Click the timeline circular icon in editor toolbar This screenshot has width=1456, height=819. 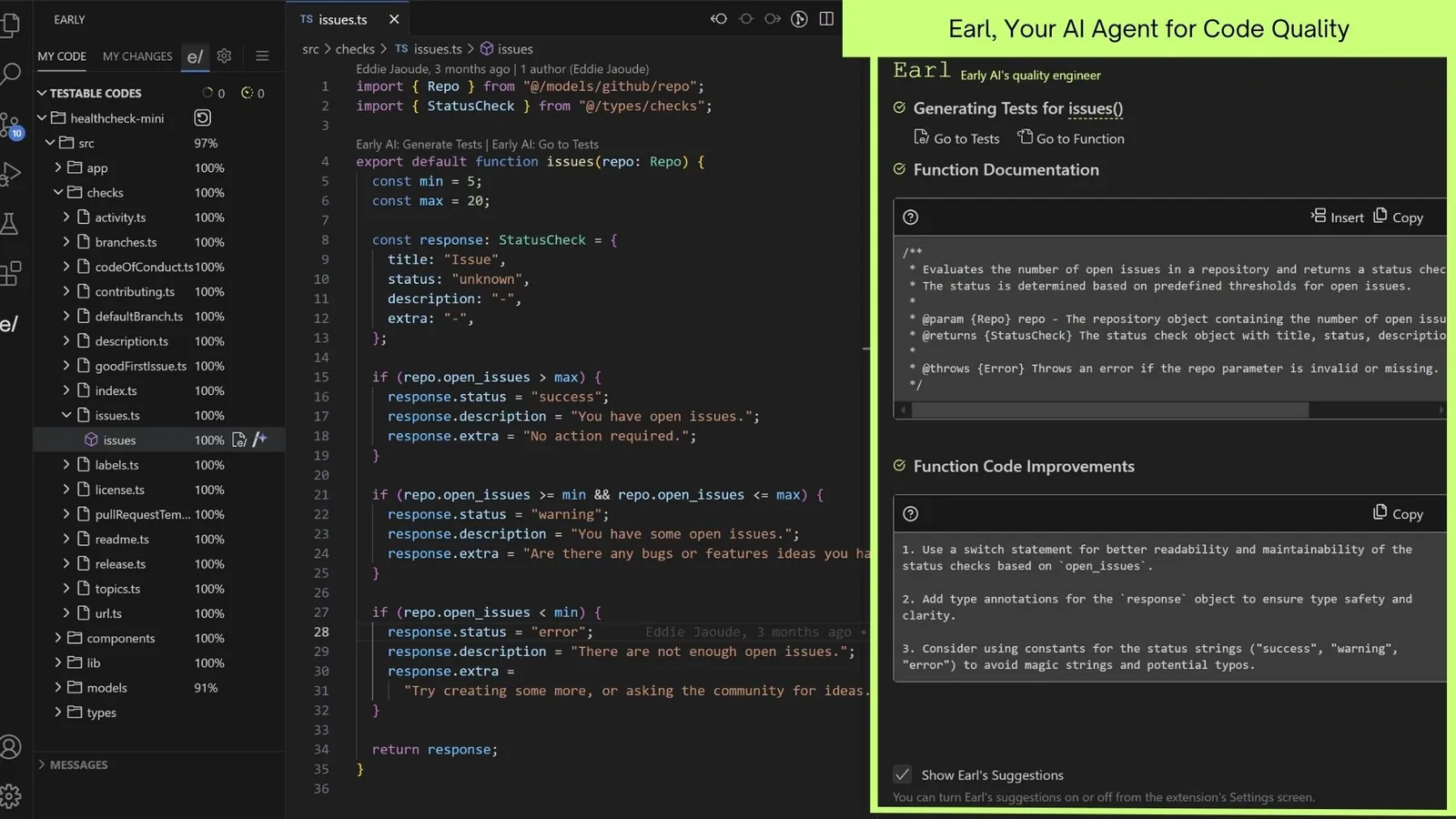click(x=799, y=19)
